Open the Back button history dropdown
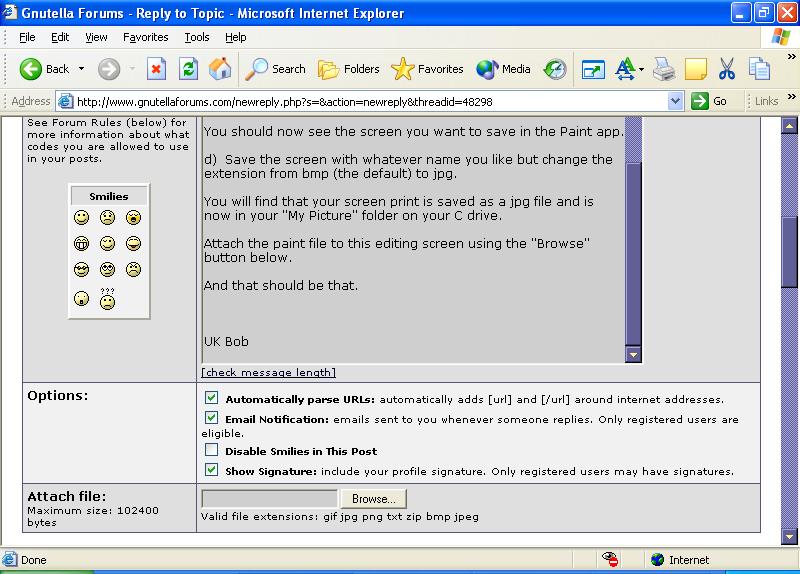The height and width of the screenshot is (574, 800). pos(81,69)
